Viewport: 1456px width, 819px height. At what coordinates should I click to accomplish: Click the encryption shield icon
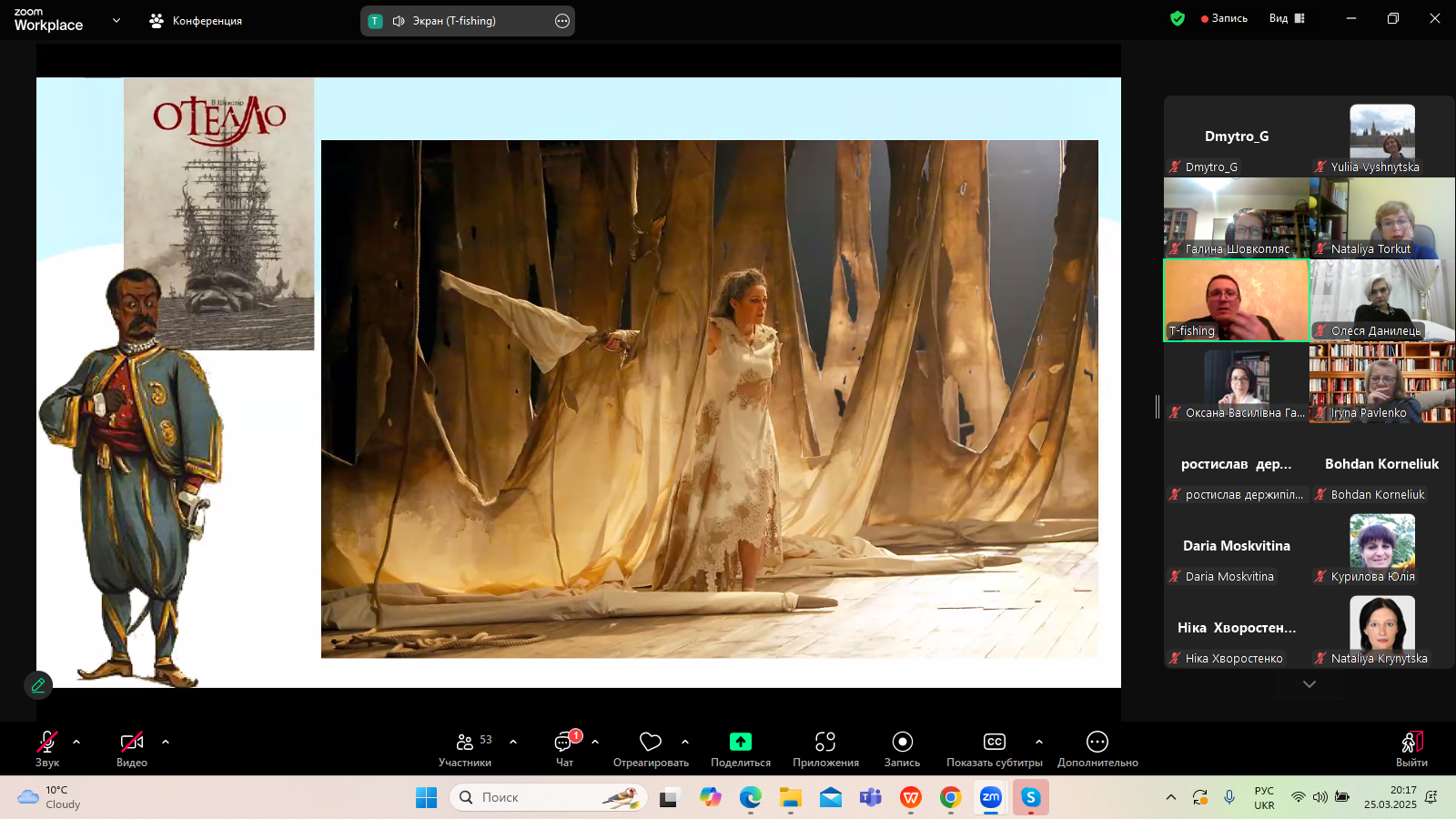tap(1178, 18)
